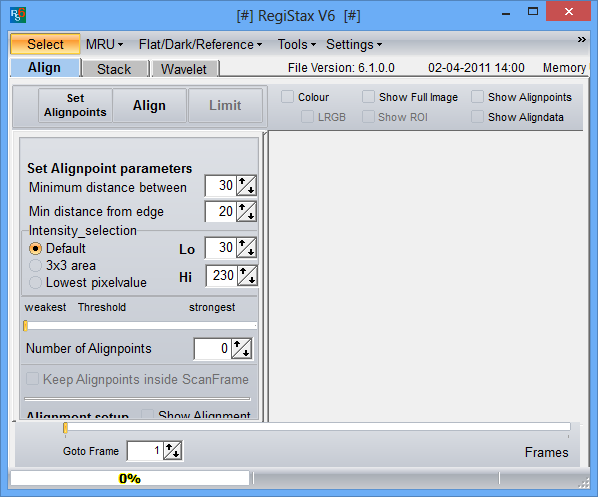598x497 pixels.
Task: Switch to the Stack tab
Action: tap(114, 69)
